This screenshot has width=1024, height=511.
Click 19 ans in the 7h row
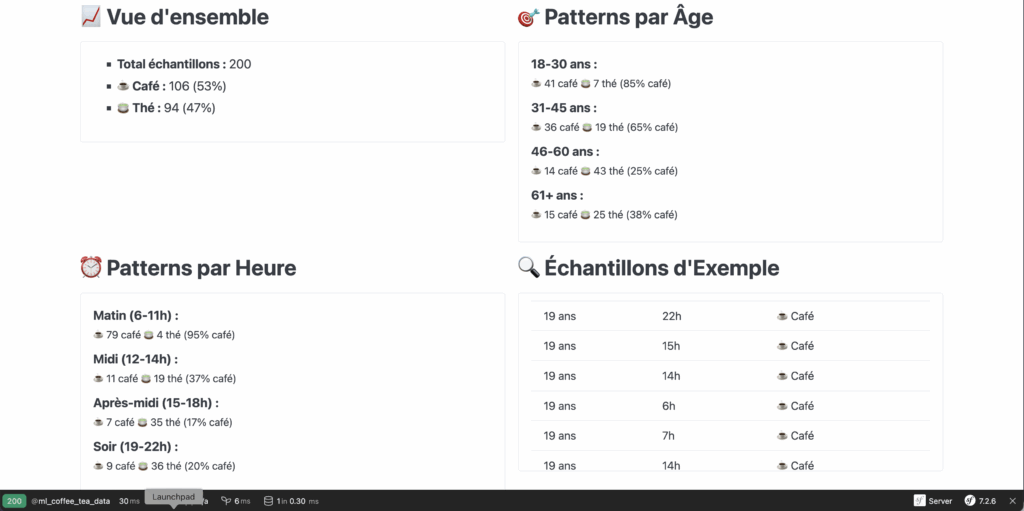[560, 436]
